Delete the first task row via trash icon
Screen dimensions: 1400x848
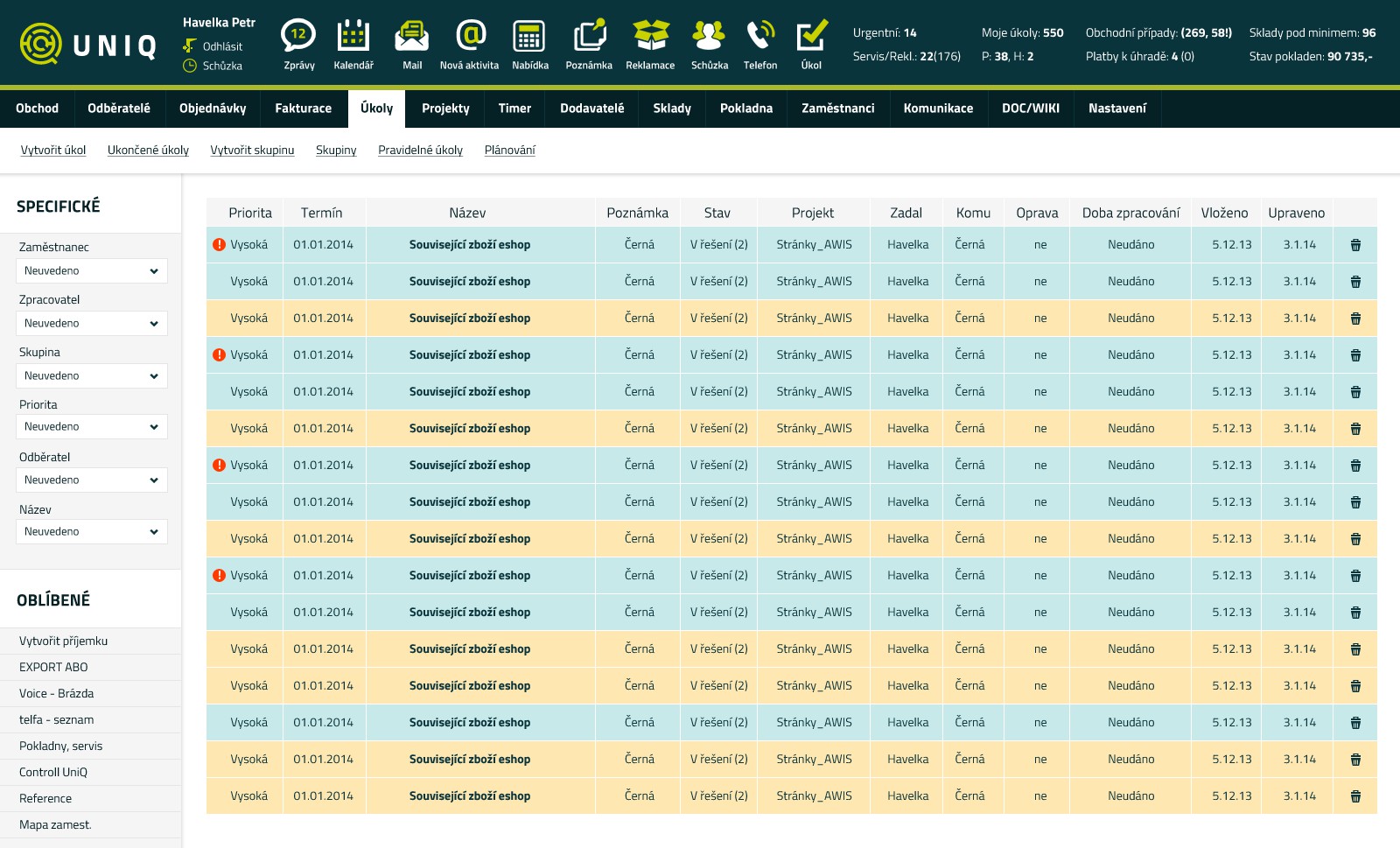click(x=1355, y=245)
